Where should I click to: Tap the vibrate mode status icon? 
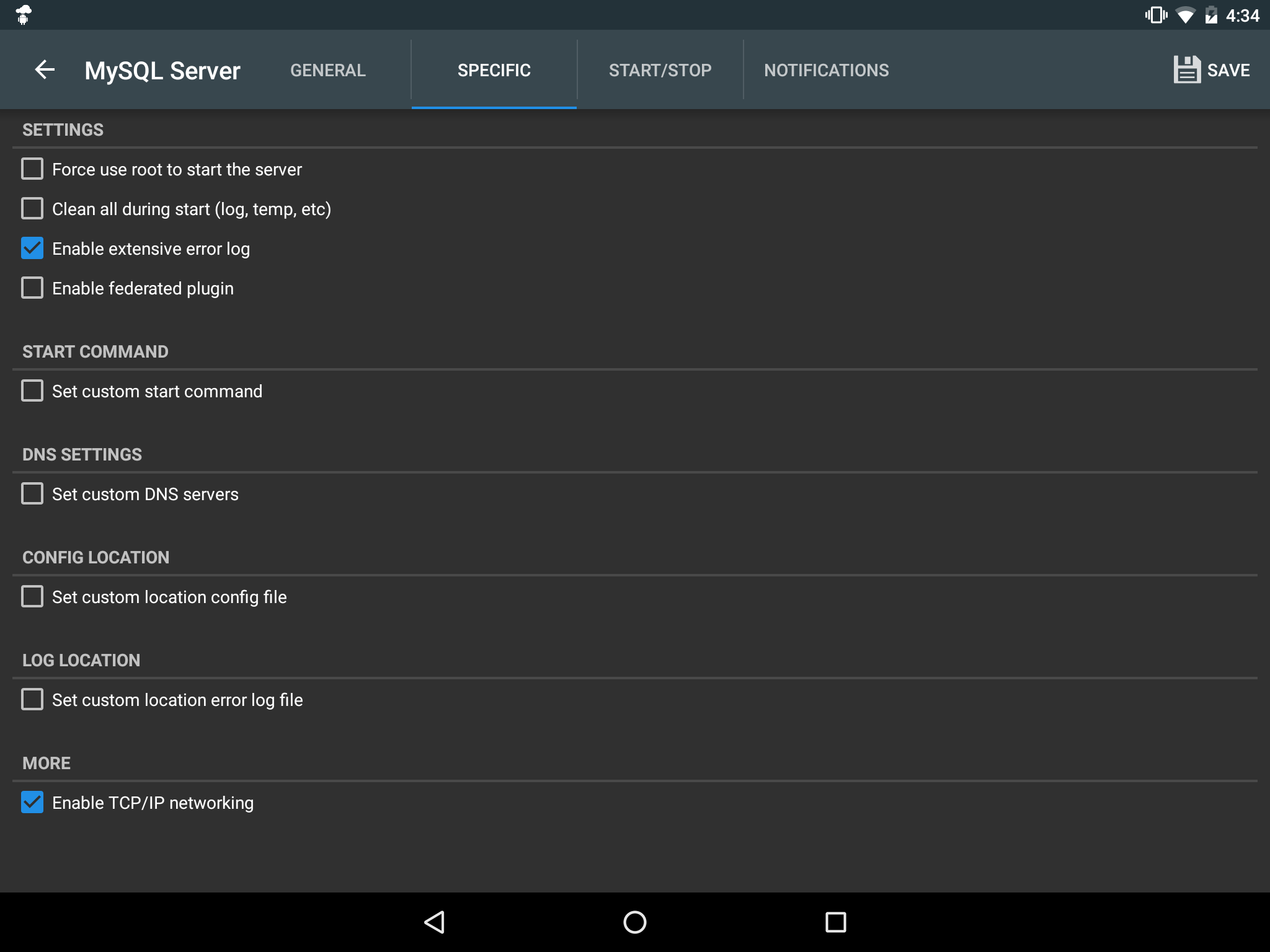tap(1156, 15)
